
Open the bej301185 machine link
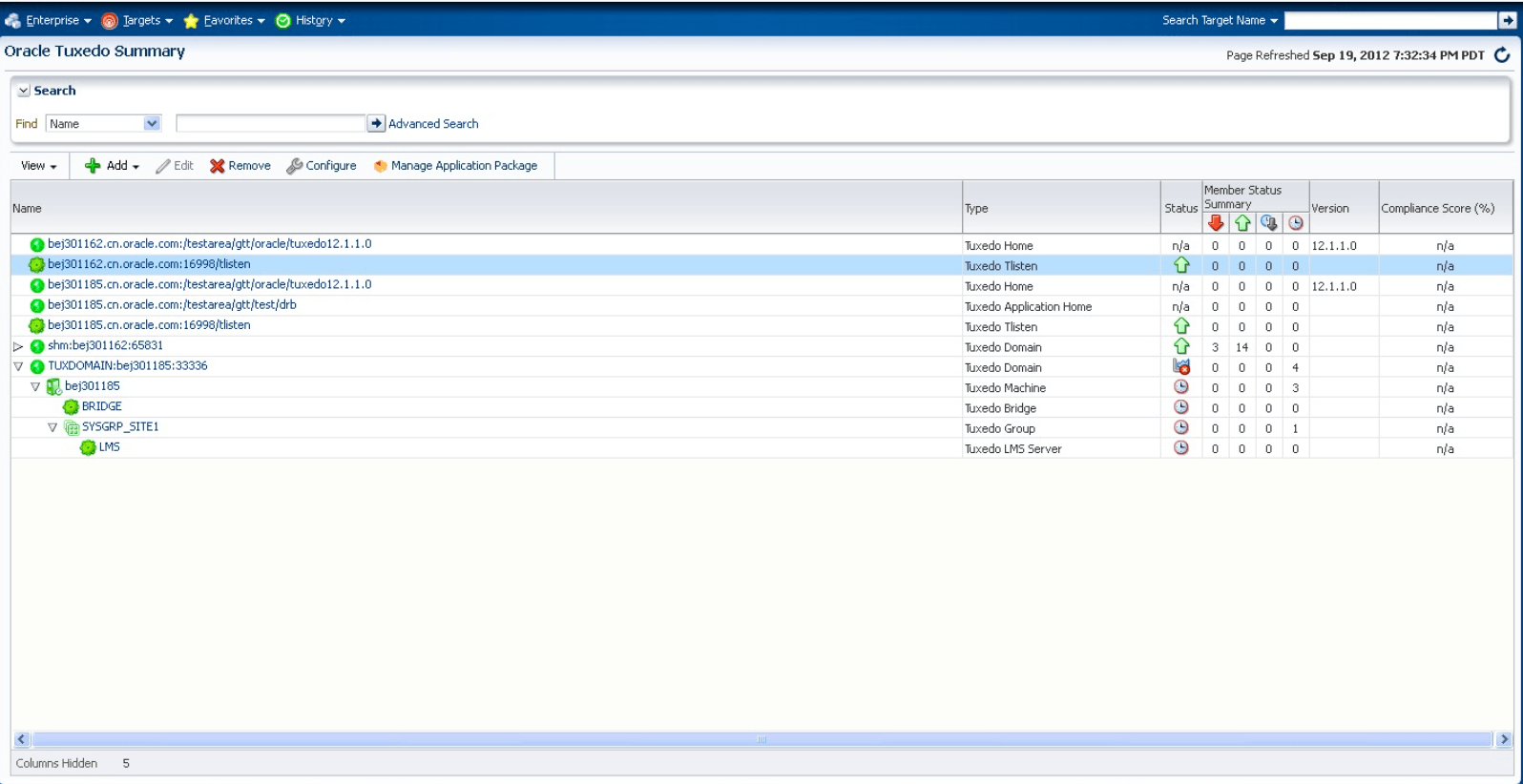[93, 386]
